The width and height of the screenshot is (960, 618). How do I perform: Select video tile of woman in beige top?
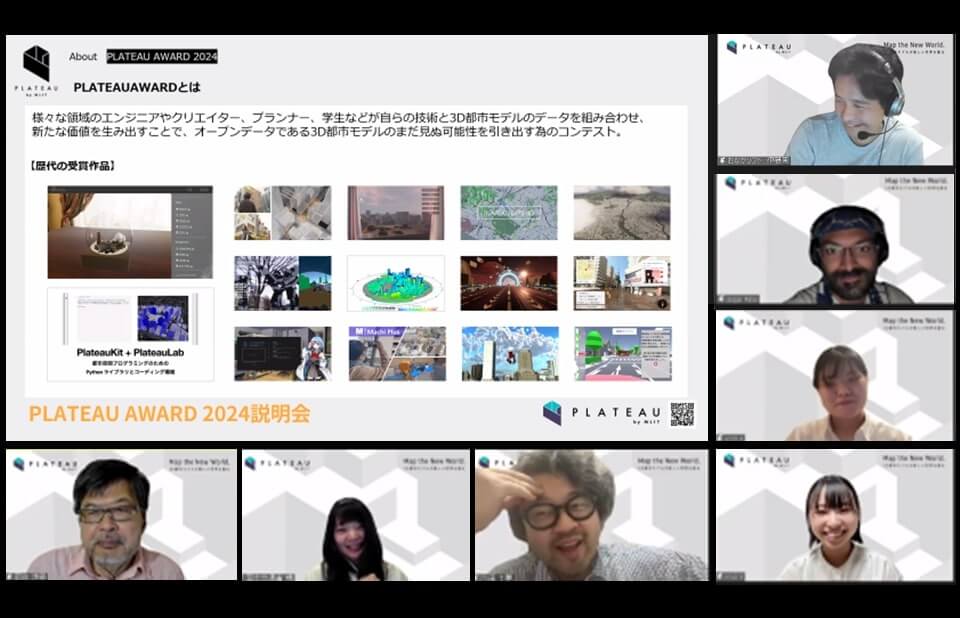835,376
